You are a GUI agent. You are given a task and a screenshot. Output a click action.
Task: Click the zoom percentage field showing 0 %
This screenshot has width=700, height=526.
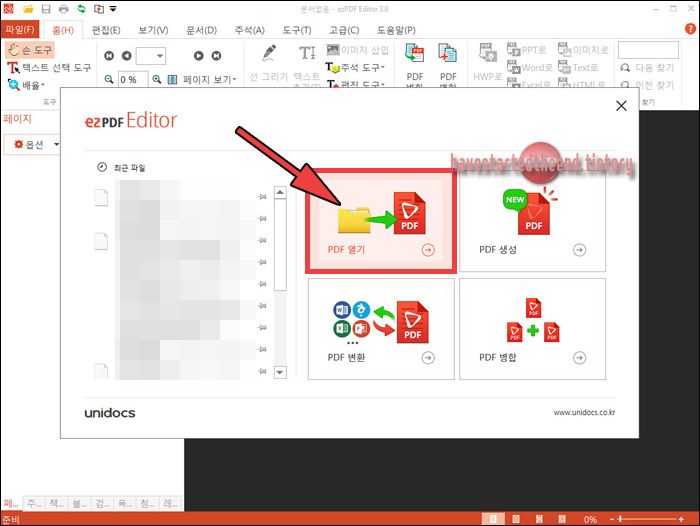(x=133, y=79)
